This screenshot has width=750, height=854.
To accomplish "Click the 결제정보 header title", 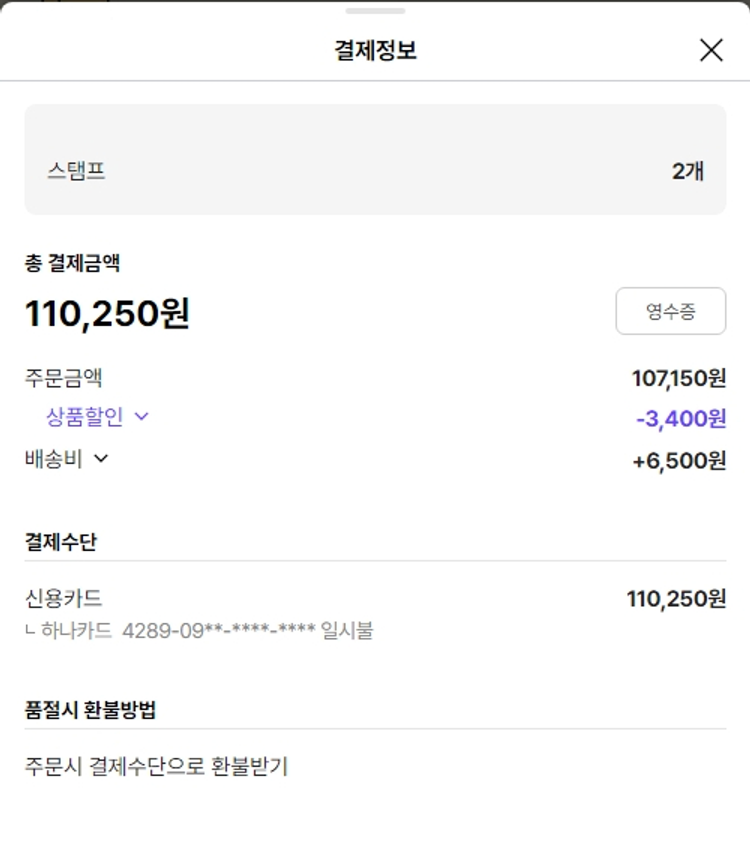I will 375,50.
